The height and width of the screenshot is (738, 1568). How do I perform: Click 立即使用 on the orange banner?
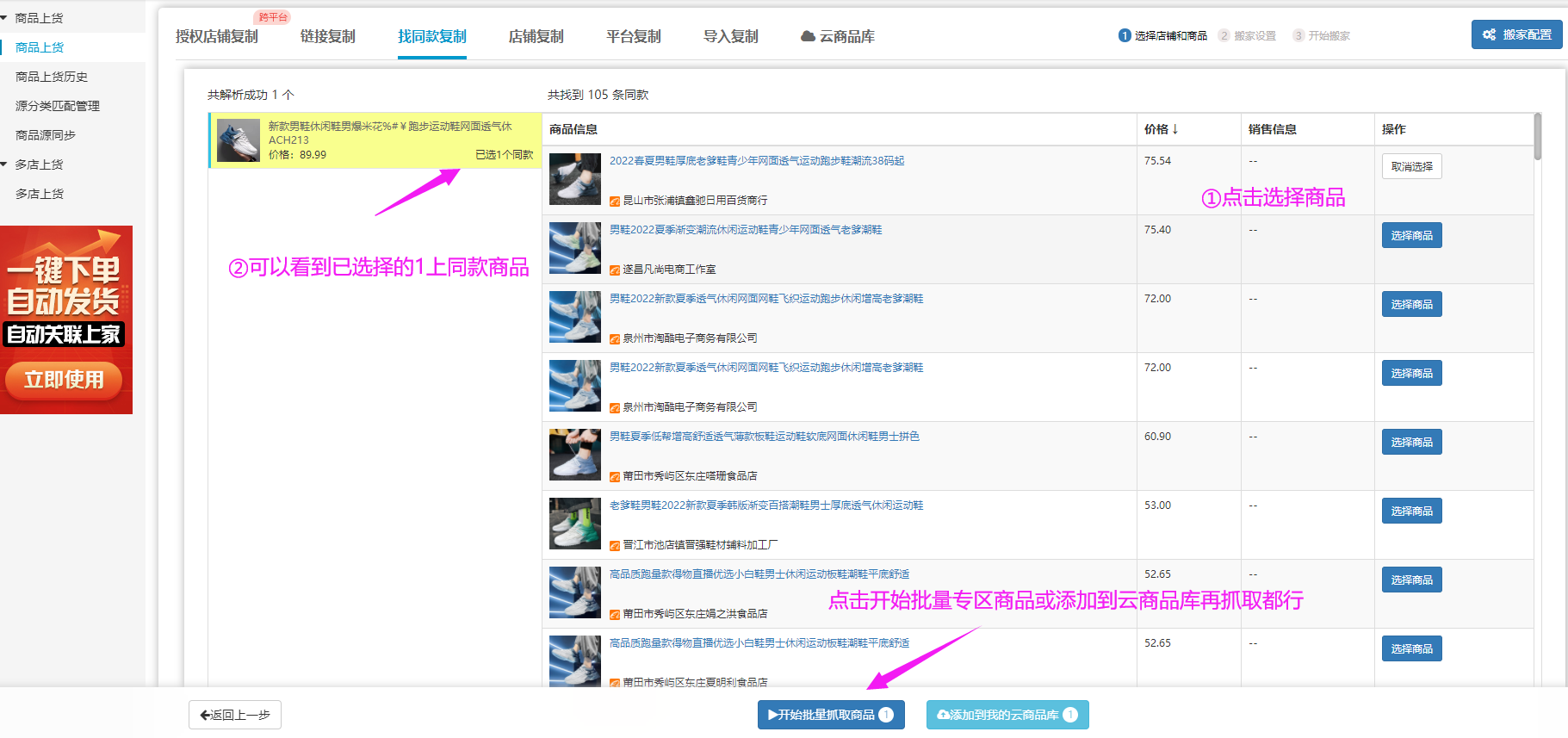coord(64,380)
